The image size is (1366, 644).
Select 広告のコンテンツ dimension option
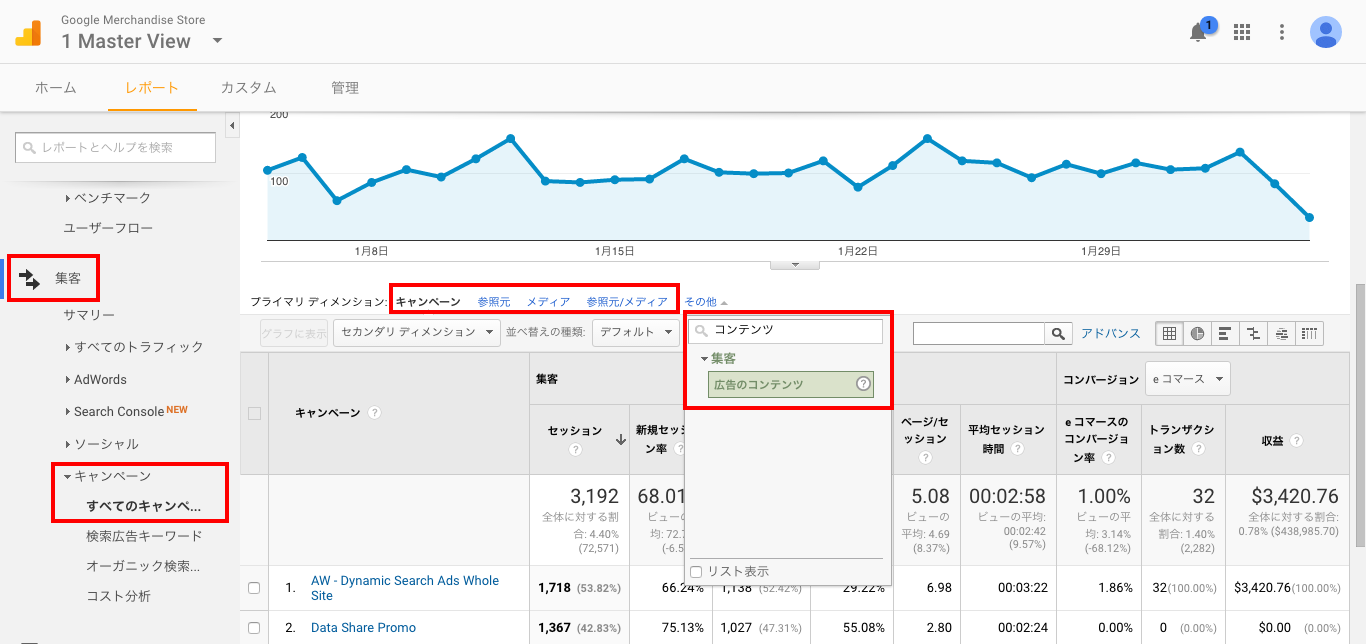(790, 384)
